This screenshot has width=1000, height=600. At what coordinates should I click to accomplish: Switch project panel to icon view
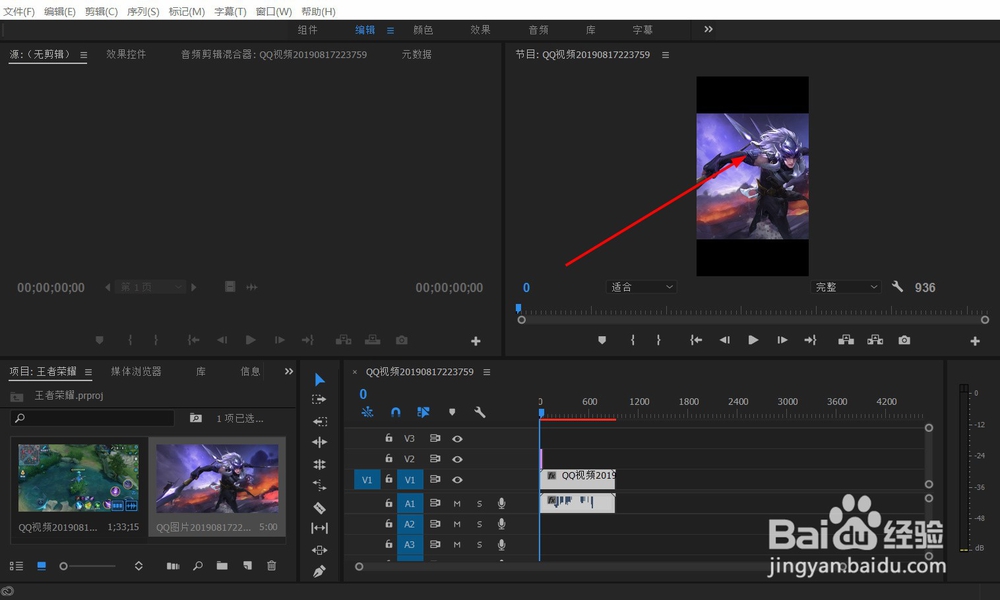click(x=41, y=566)
